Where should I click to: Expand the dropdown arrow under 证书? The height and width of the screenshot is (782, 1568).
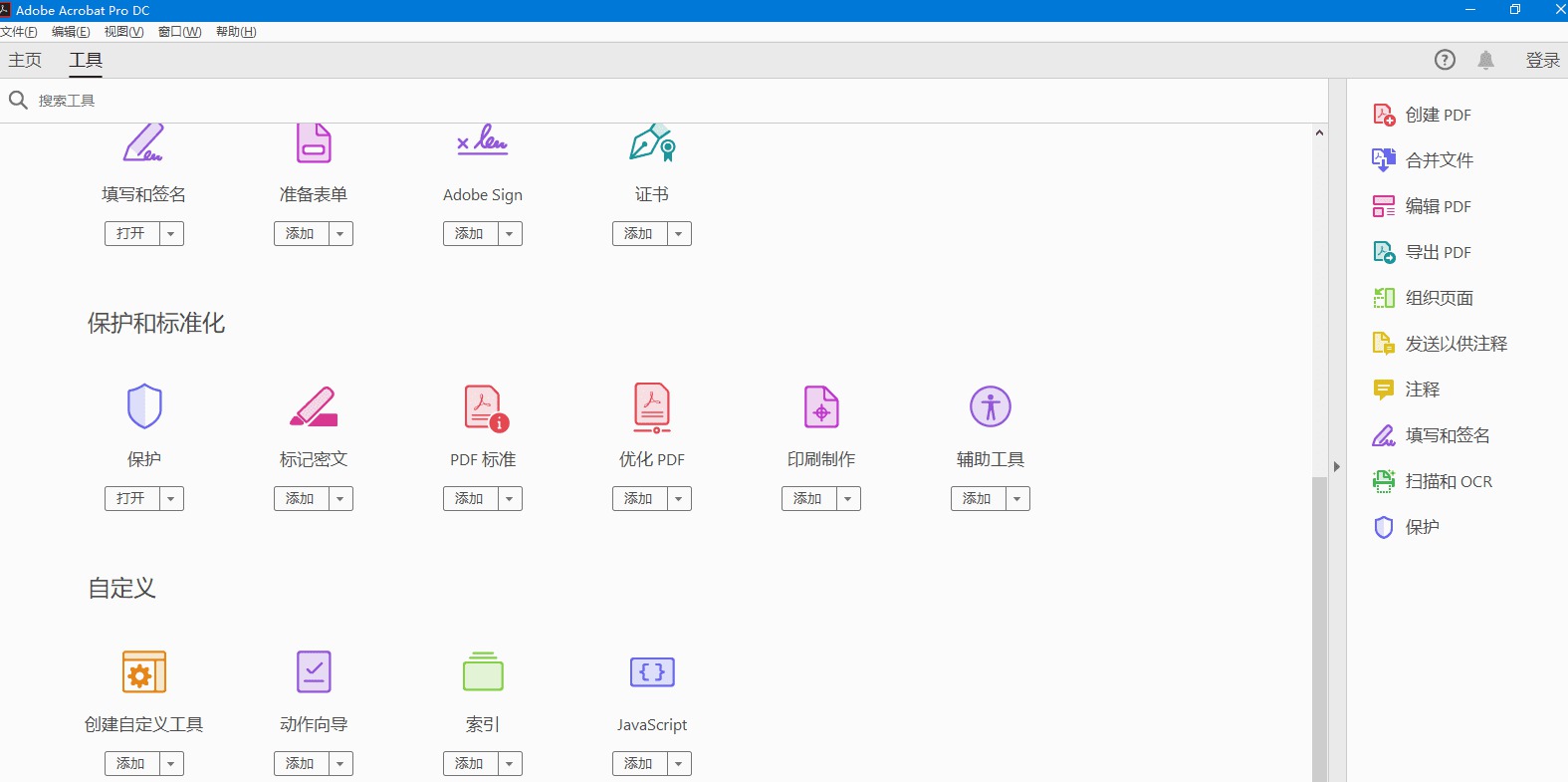click(679, 234)
